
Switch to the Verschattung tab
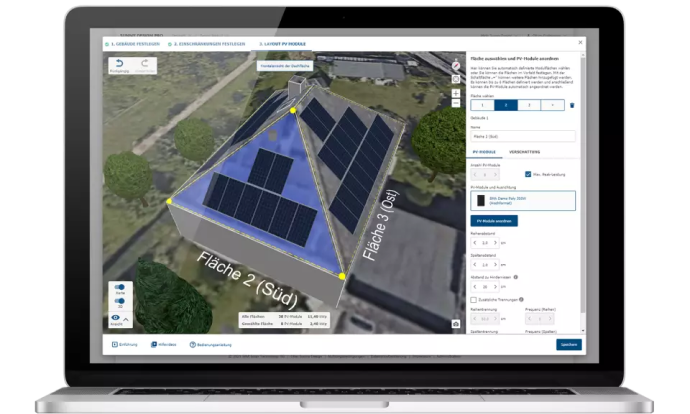[525, 152]
